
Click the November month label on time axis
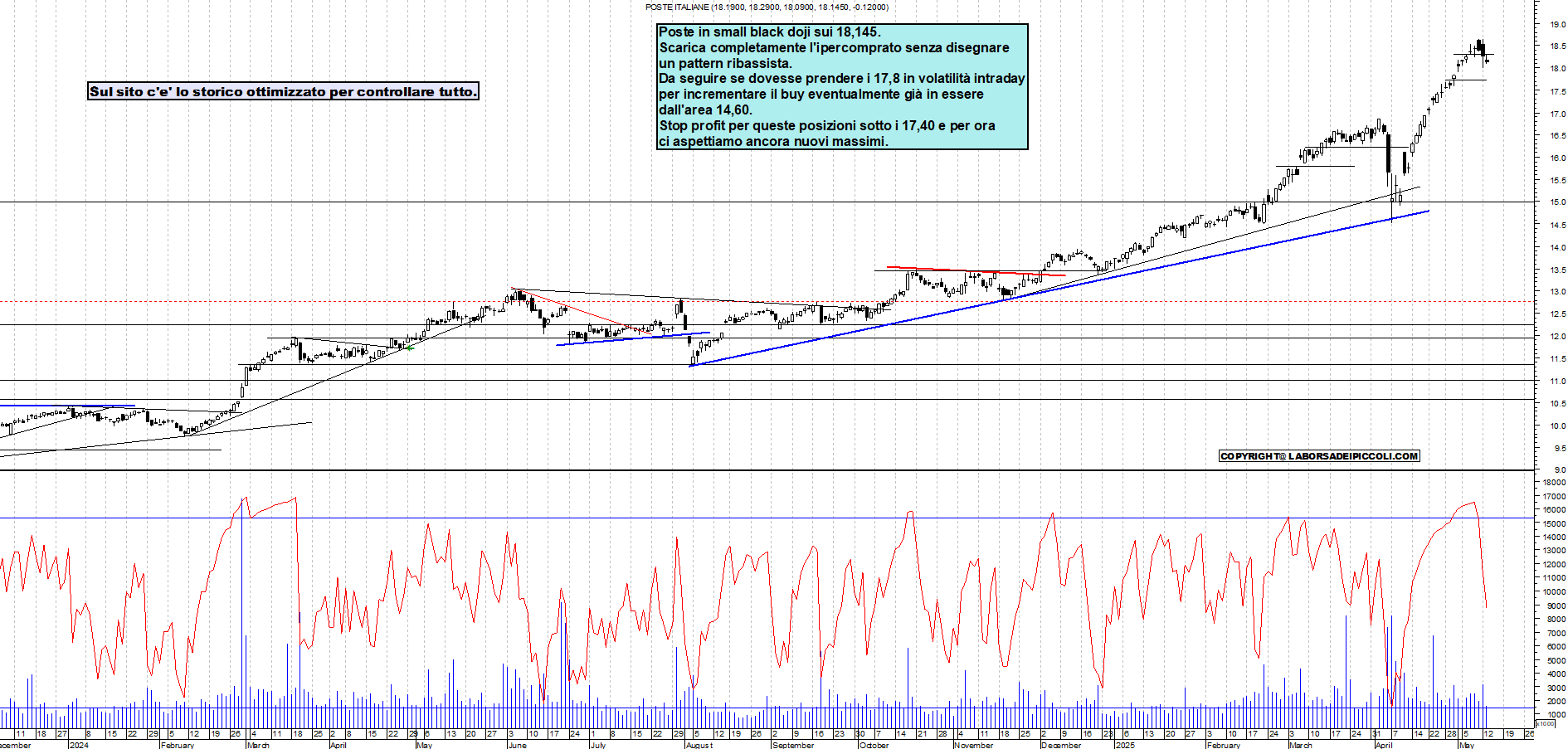(x=974, y=745)
